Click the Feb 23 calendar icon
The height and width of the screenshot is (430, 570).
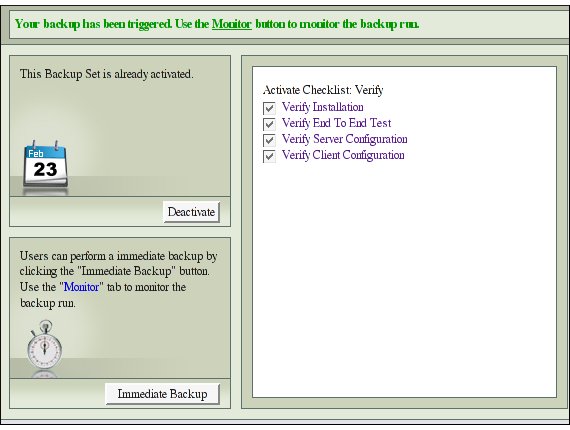(45, 164)
